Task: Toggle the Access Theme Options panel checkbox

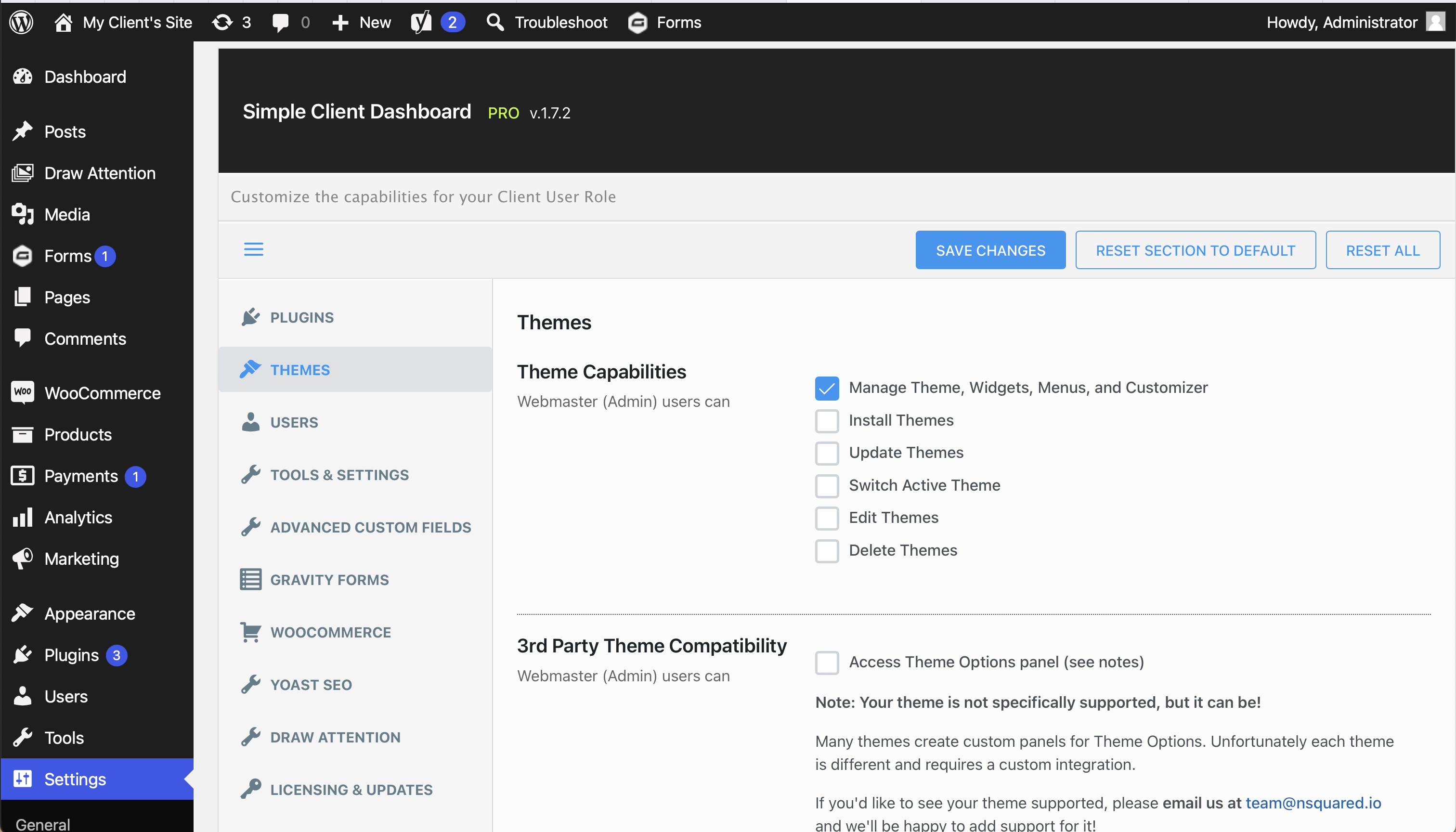Action: (x=828, y=661)
